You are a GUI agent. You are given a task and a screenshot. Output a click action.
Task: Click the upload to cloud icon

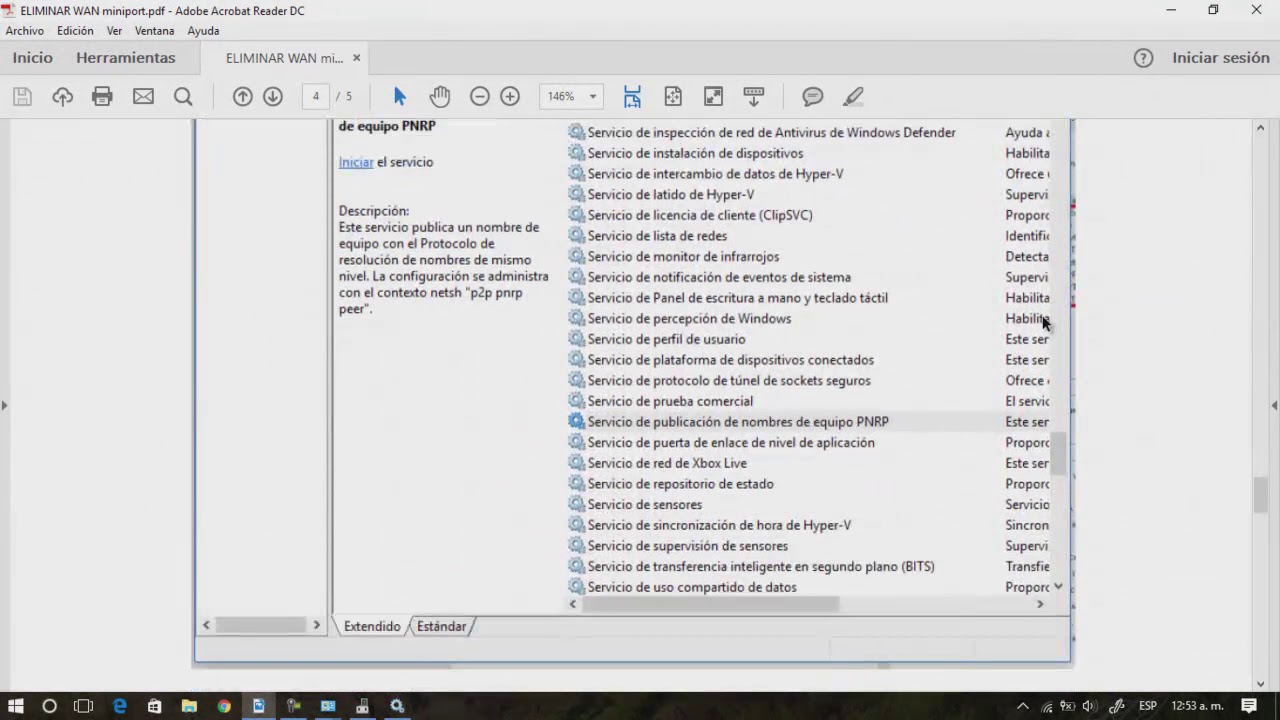click(62, 97)
